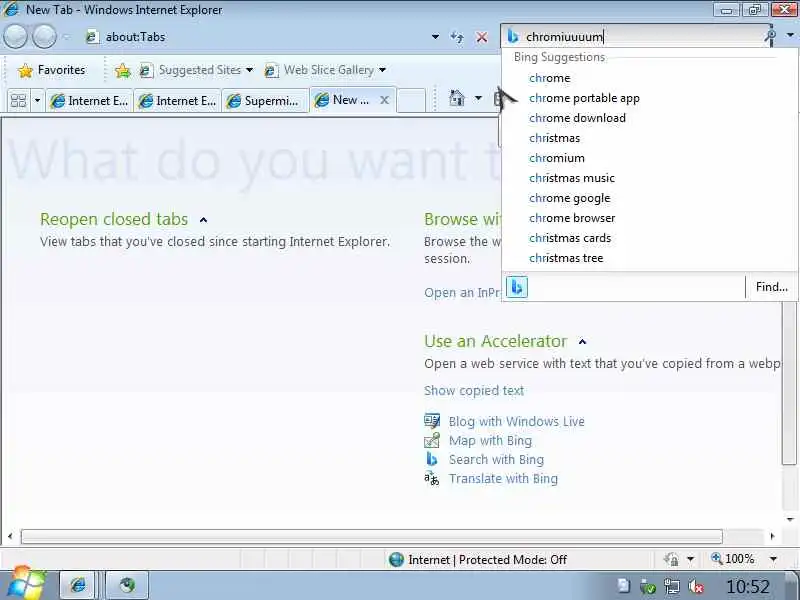800x600 pixels.
Task: Click the Back navigation button
Action: 15,37
